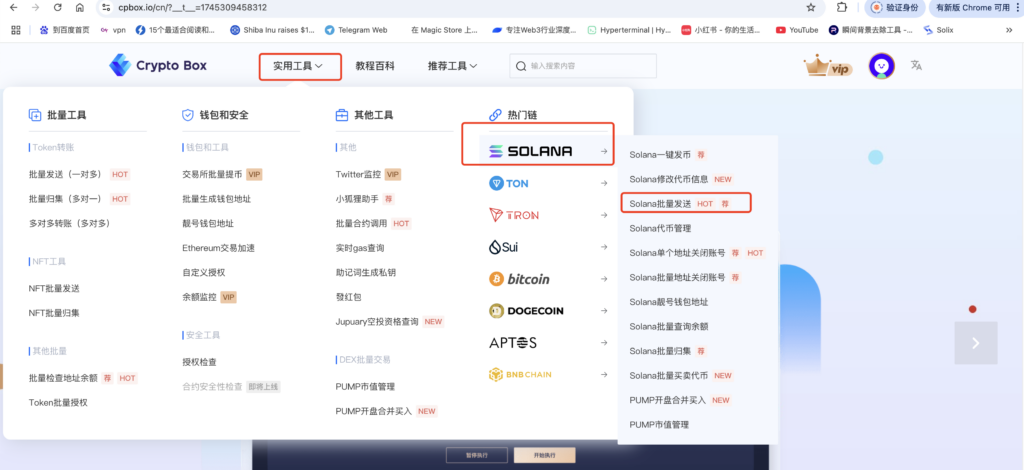
Task: Expand the 实用工具 dropdown menu
Action: [x=298, y=66]
